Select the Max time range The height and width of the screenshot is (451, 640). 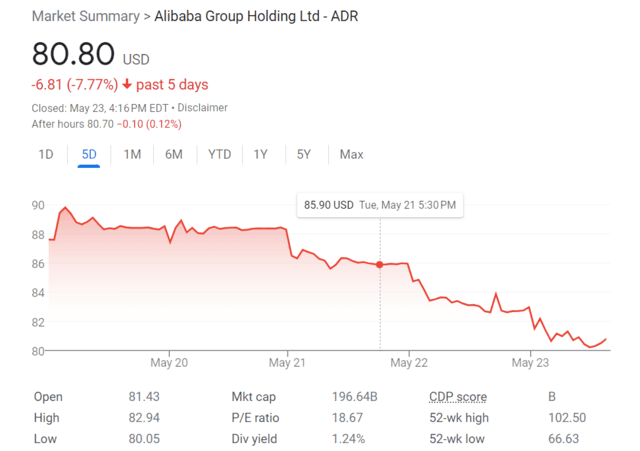[x=351, y=154]
